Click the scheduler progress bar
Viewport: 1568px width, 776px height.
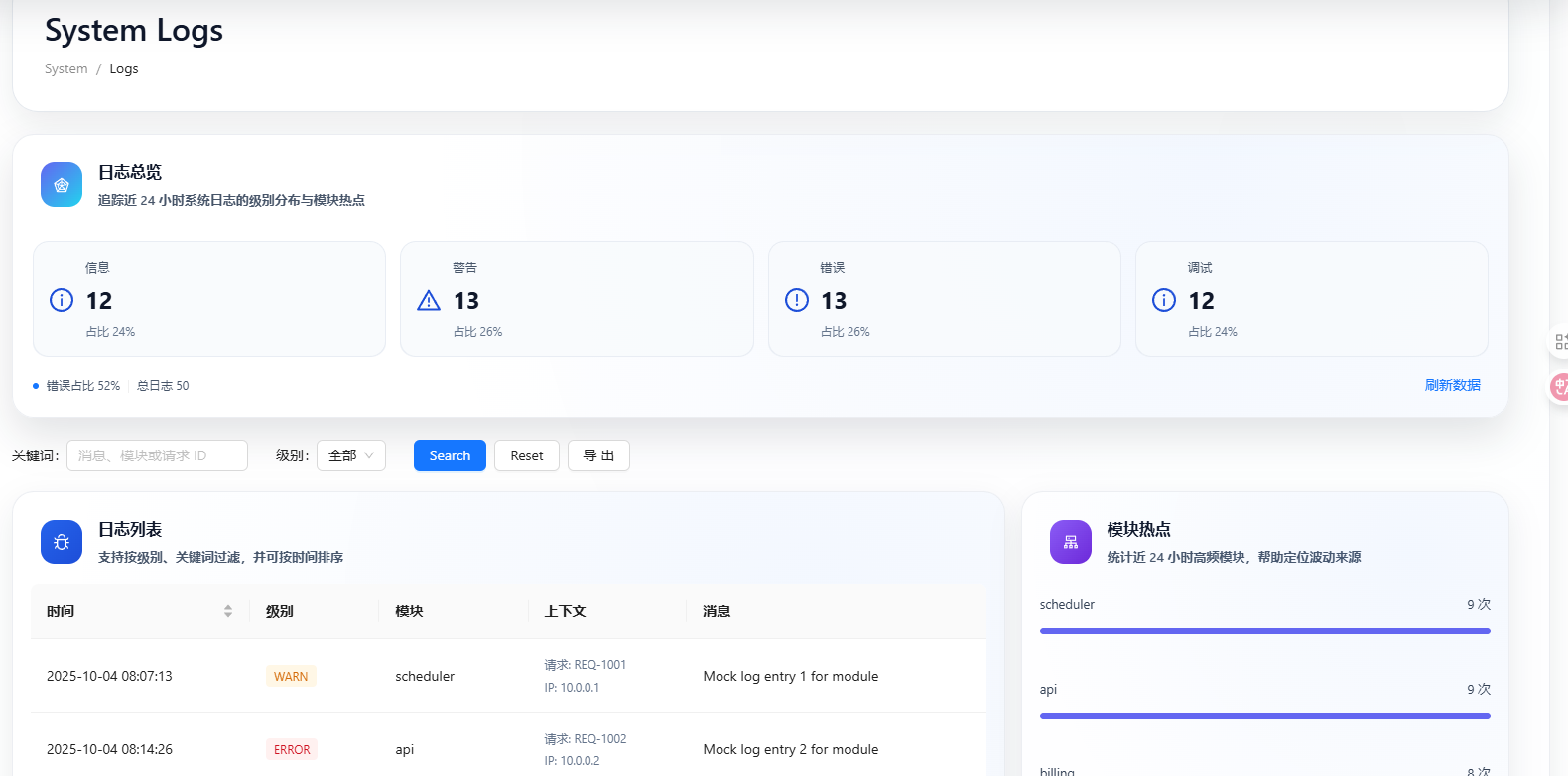click(x=1264, y=630)
